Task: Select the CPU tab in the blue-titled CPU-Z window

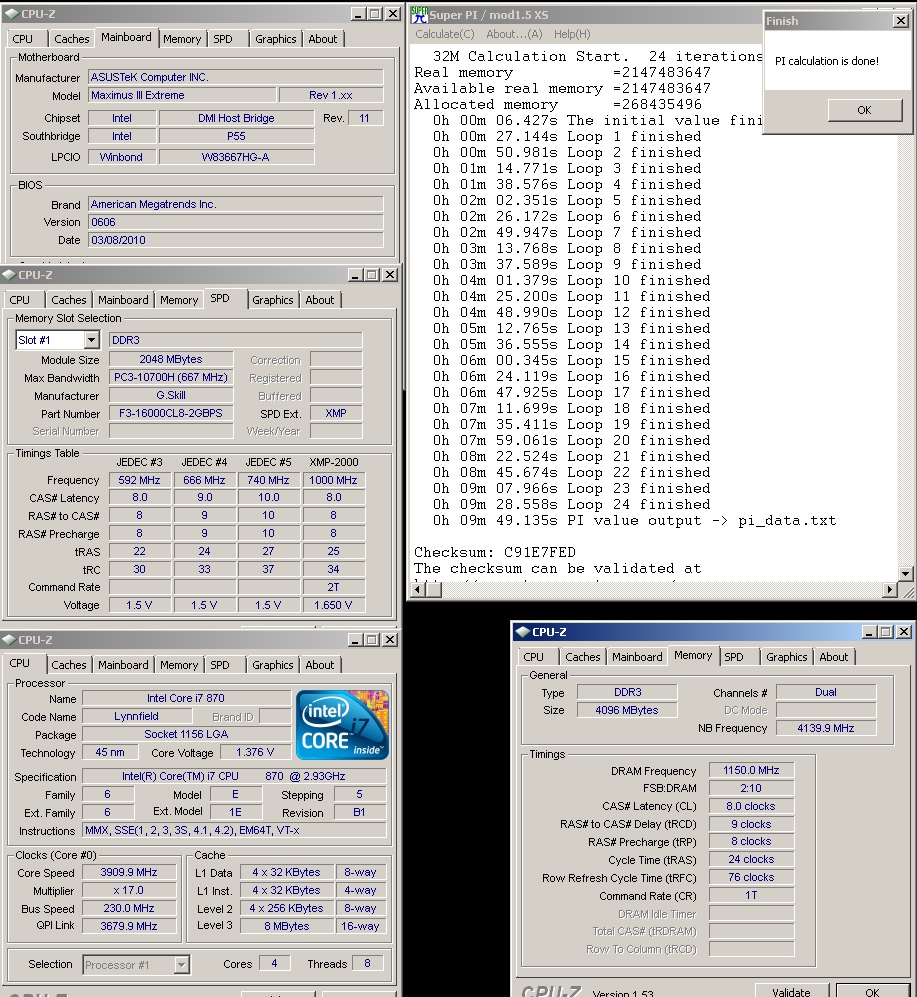Action: coord(534,657)
